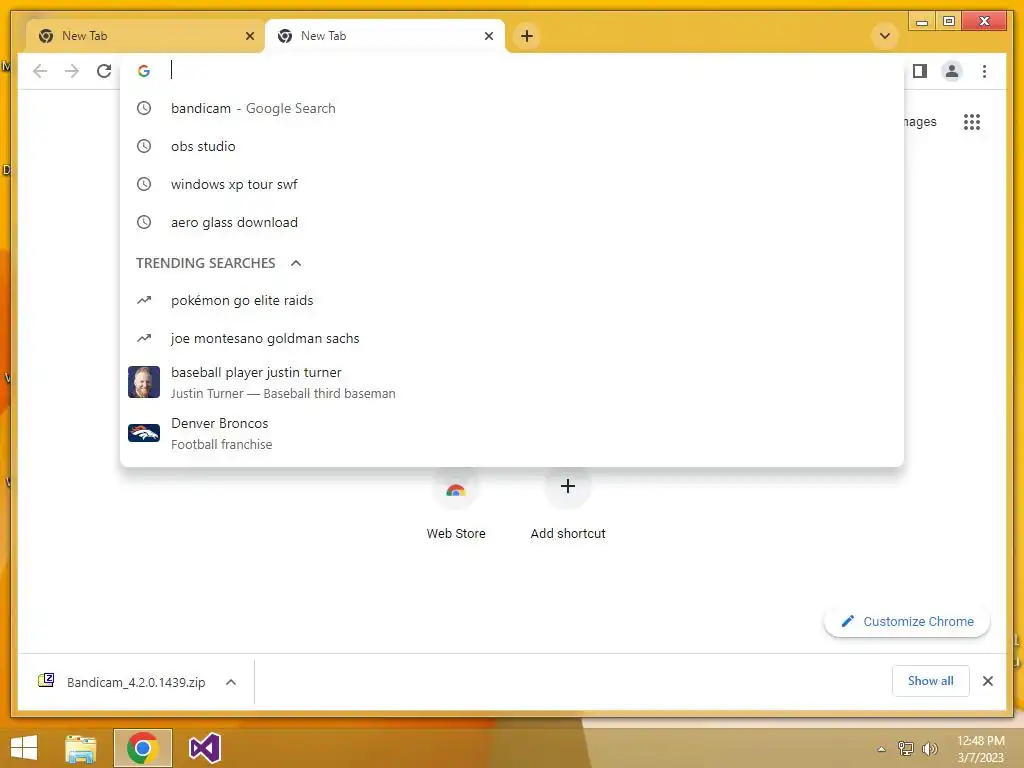Click the Google logo in address bar

click(144, 71)
